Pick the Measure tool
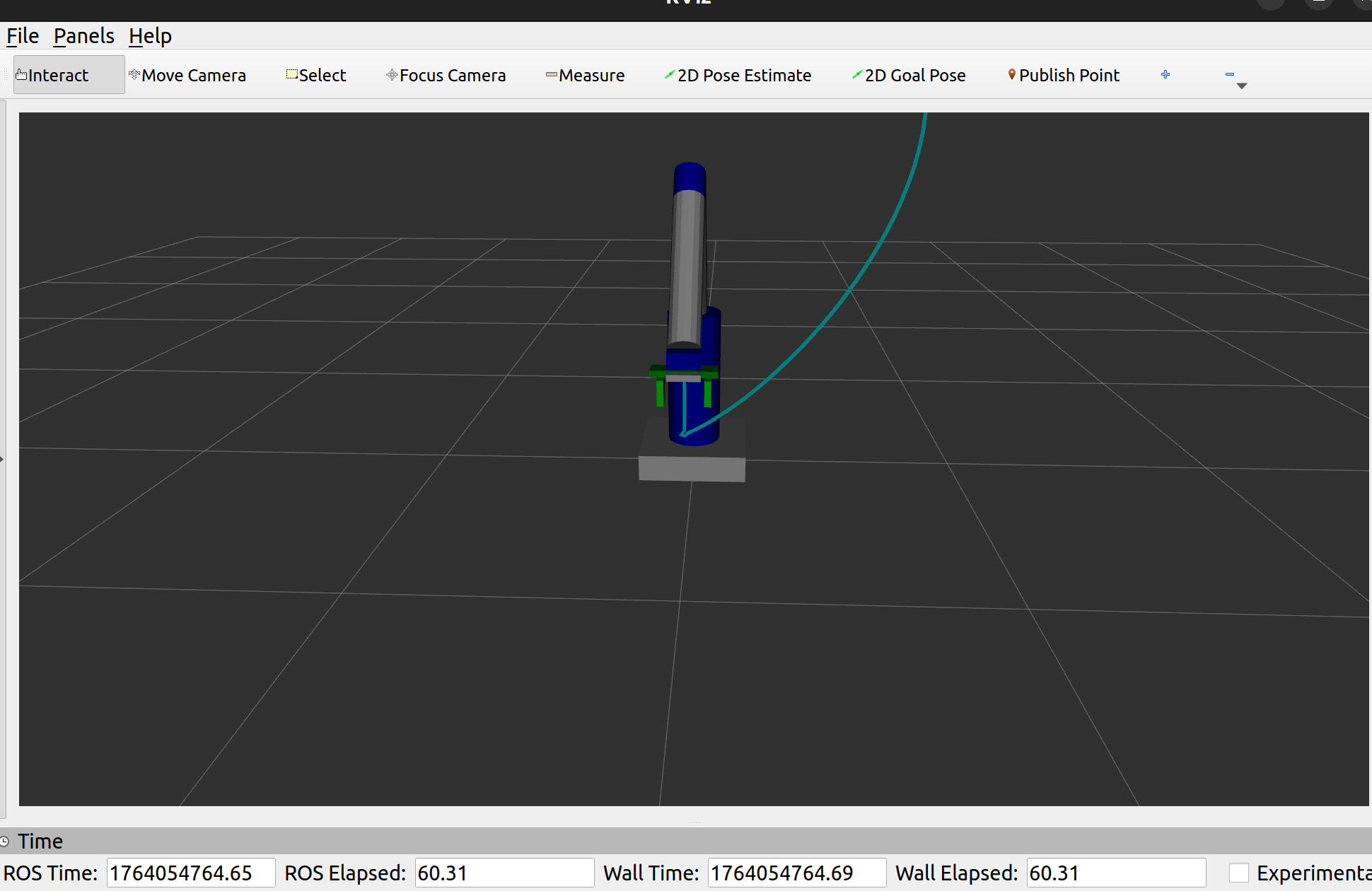The height and width of the screenshot is (891, 1372). 585,75
